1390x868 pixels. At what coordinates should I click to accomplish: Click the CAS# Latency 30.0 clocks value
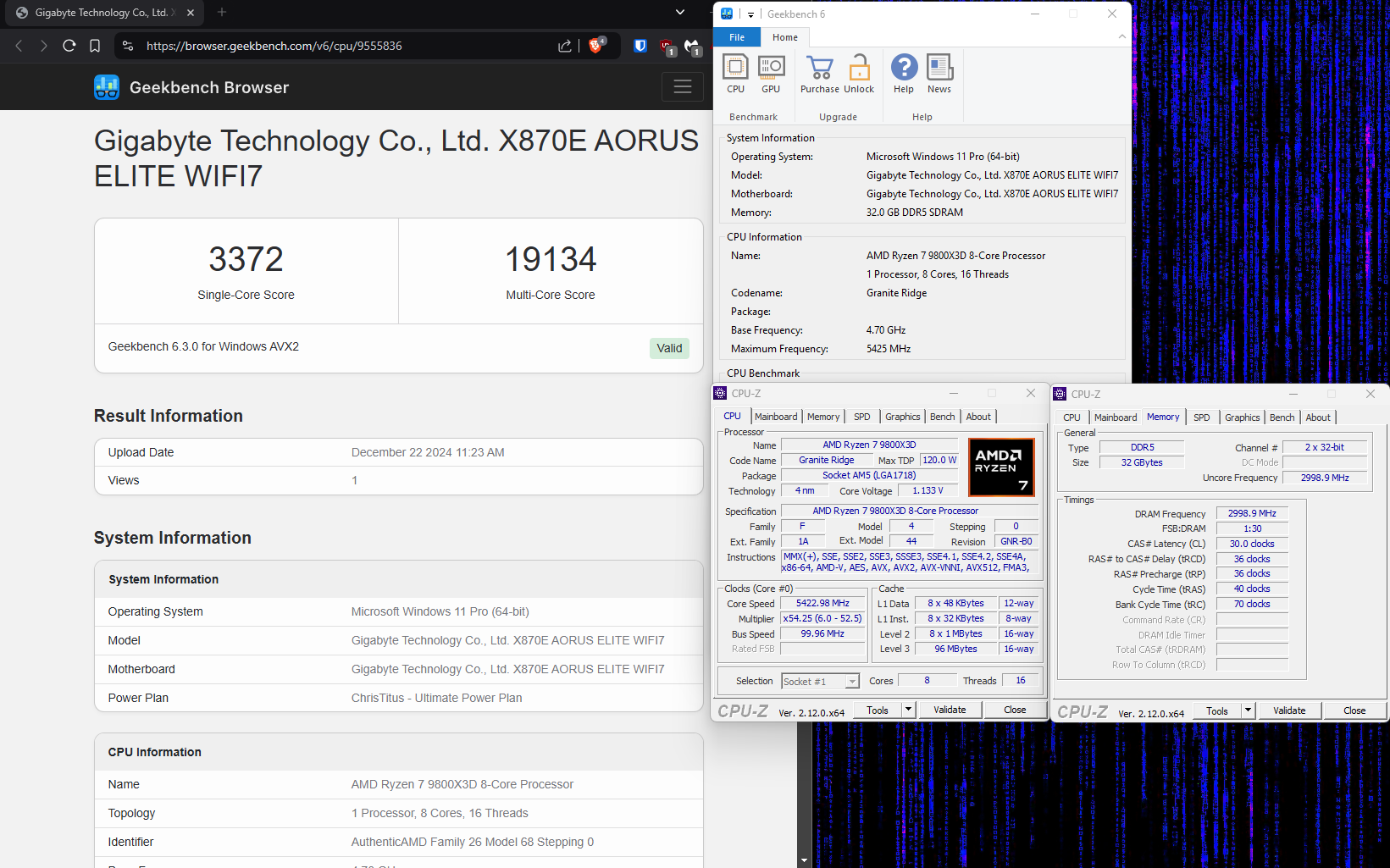[x=1252, y=544]
